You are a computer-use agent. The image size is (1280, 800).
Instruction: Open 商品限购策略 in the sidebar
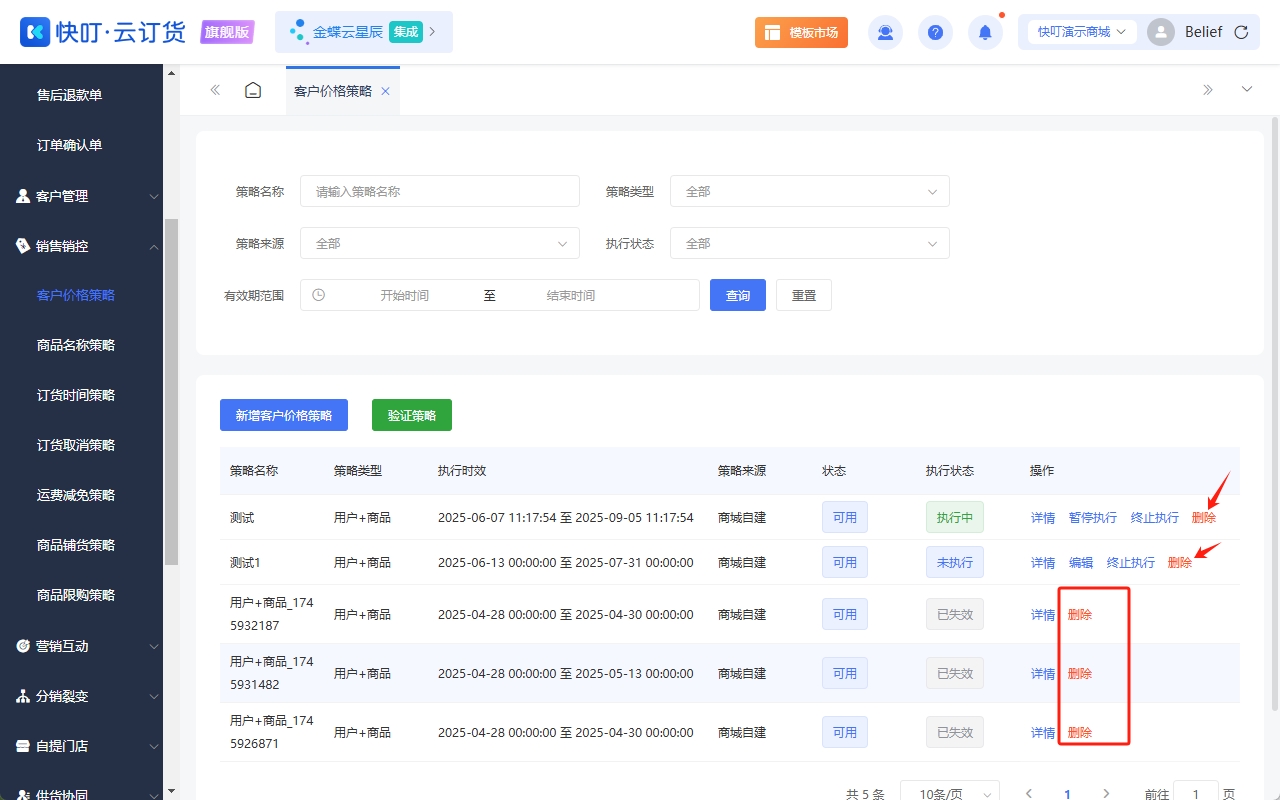[x=76, y=595]
